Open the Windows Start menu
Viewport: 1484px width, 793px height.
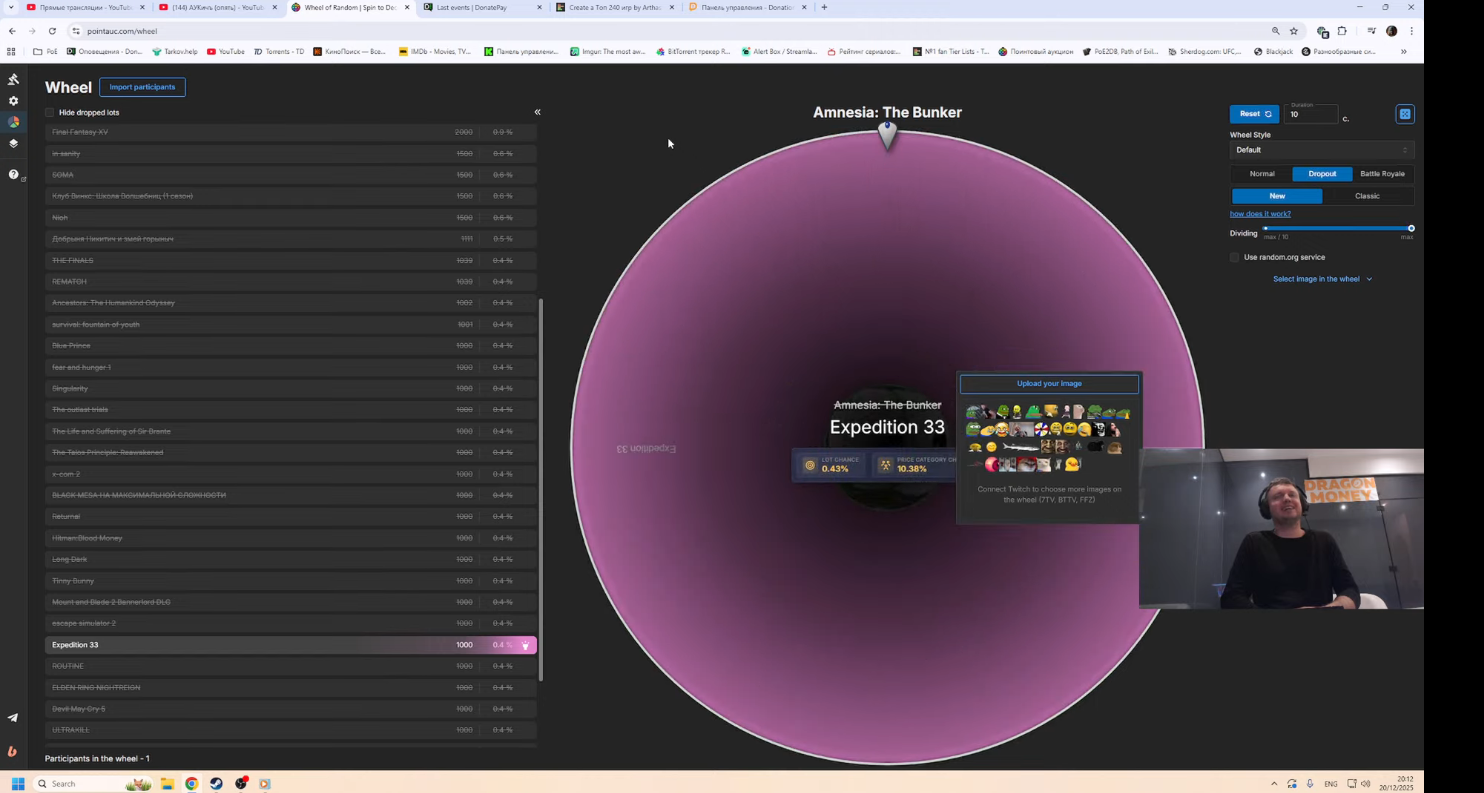tap(18, 783)
